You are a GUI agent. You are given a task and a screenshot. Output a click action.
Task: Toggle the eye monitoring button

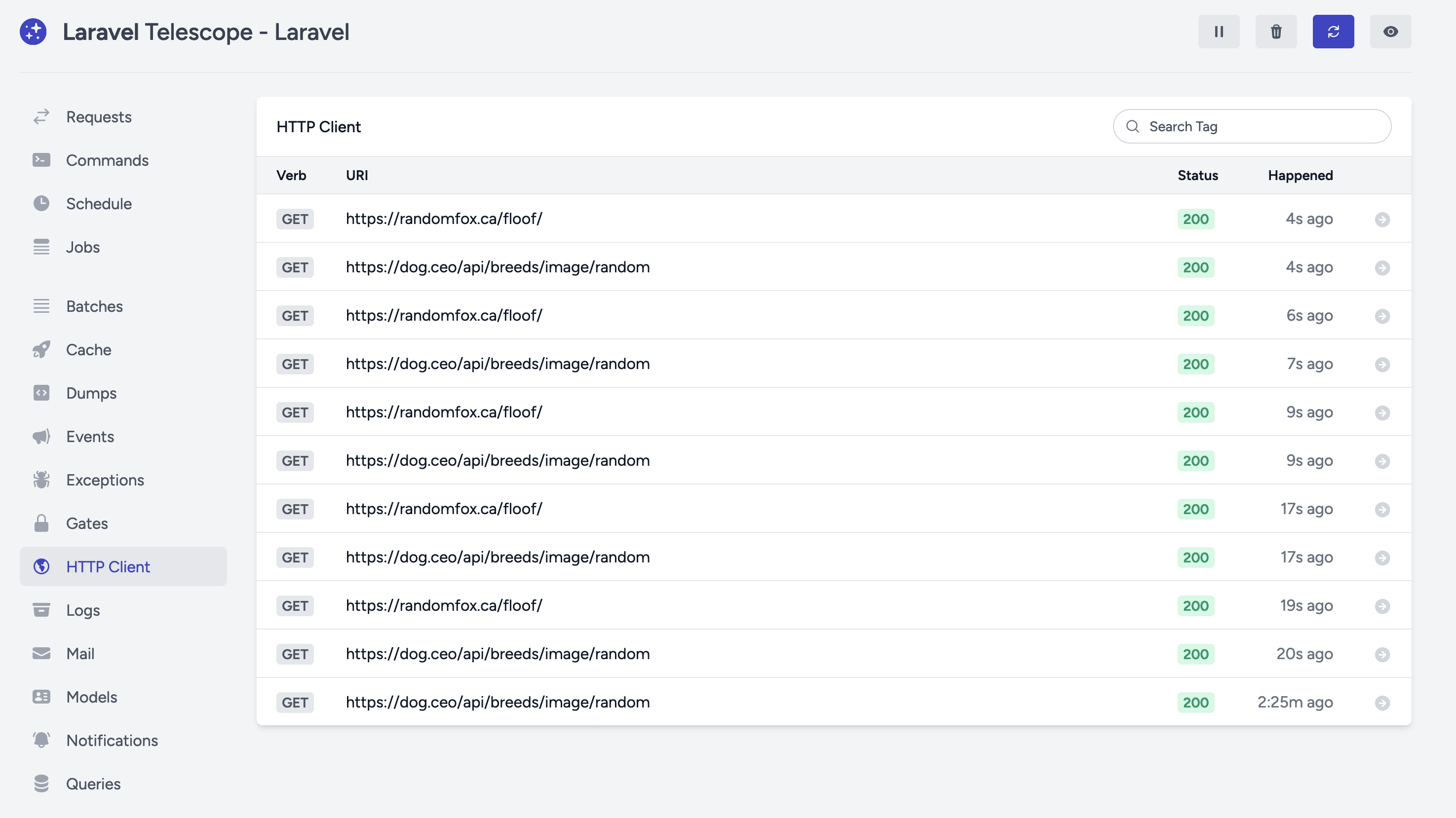(x=1390, y=32)
